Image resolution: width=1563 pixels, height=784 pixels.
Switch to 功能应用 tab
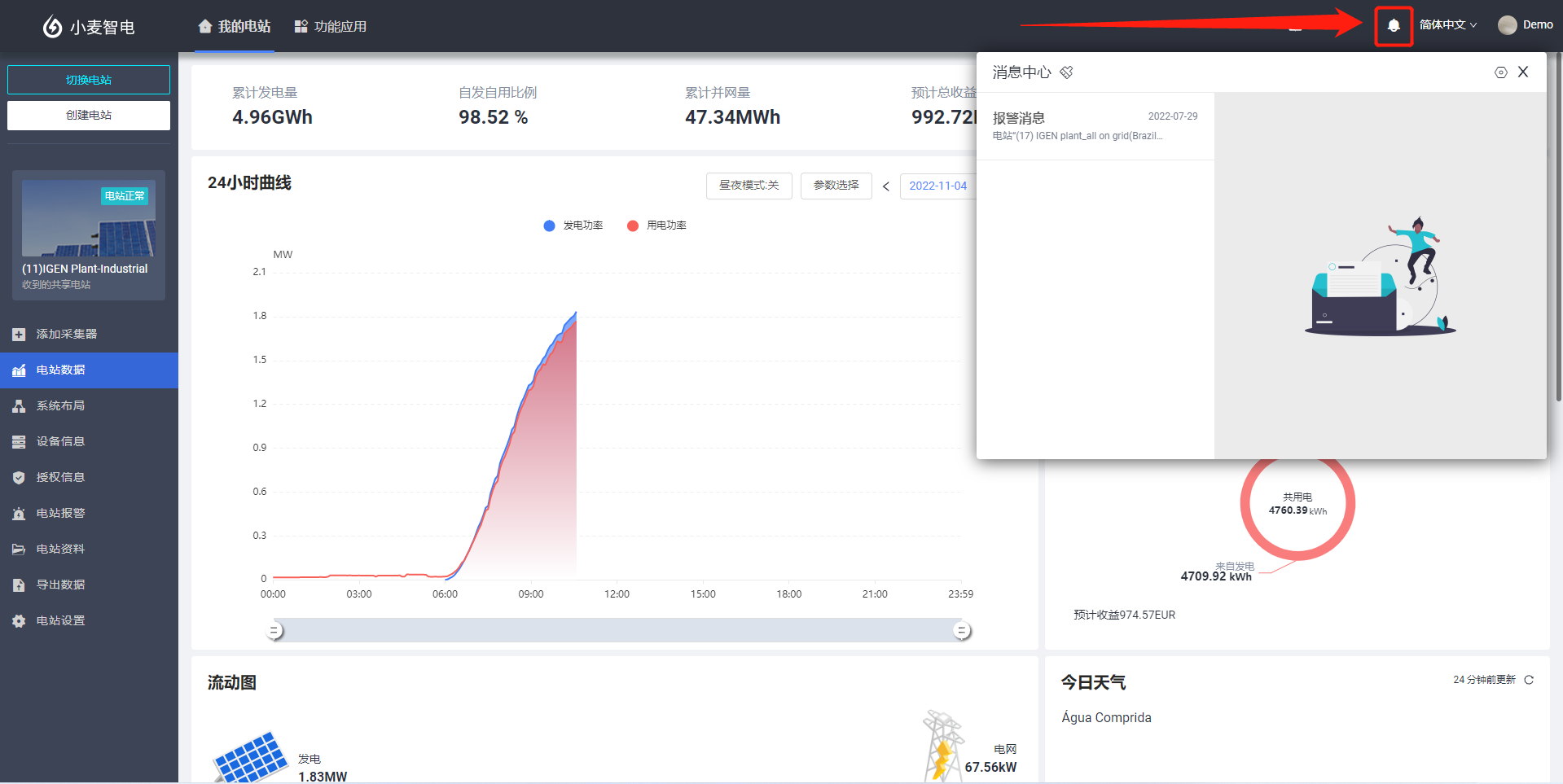331,27
